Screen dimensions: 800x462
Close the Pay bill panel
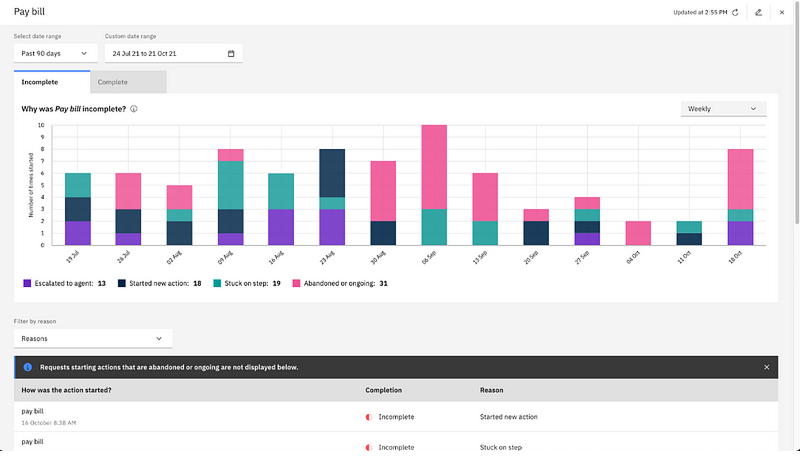click(782, 12)
